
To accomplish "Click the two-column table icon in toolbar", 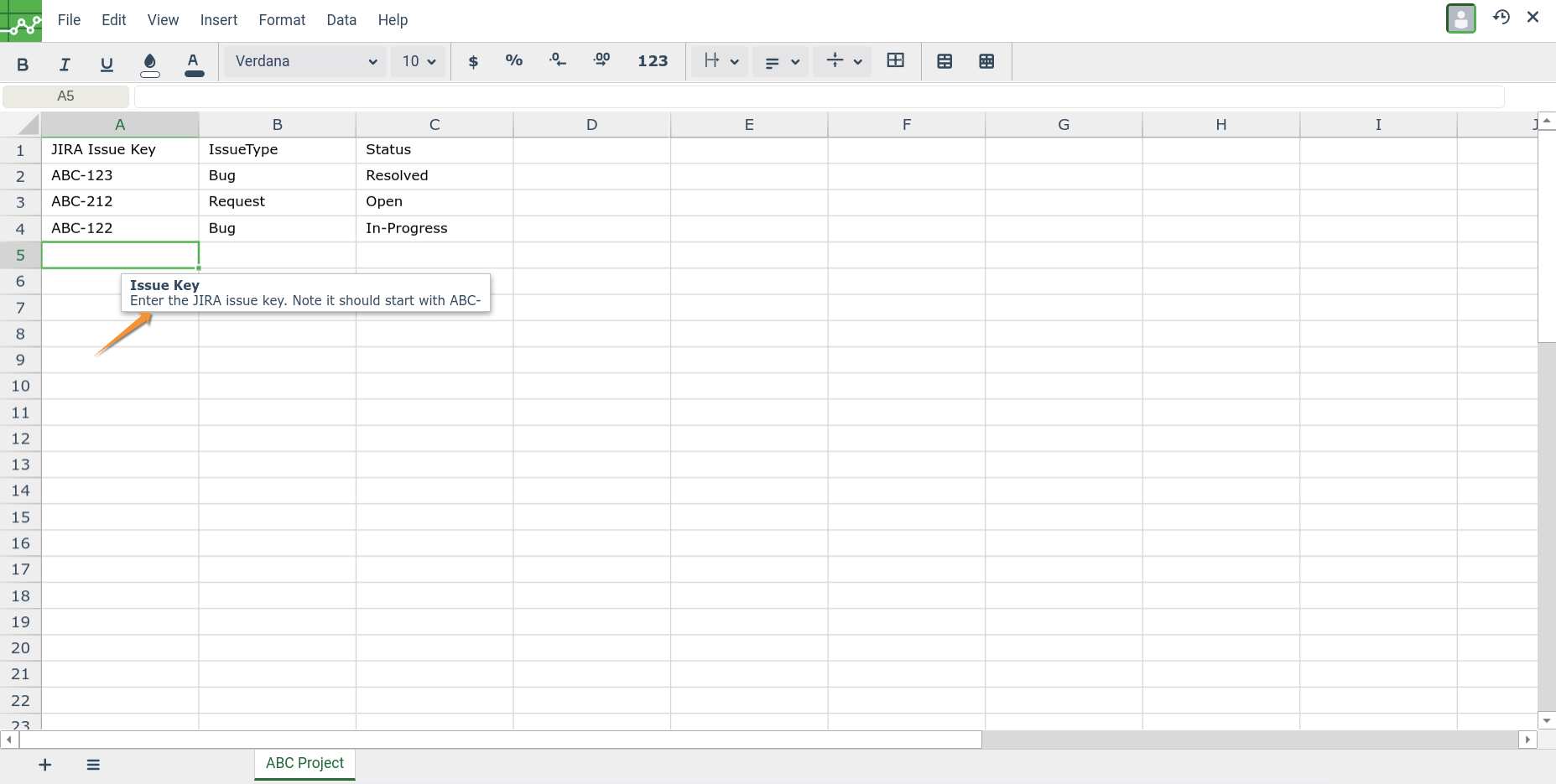I will 945,61.
